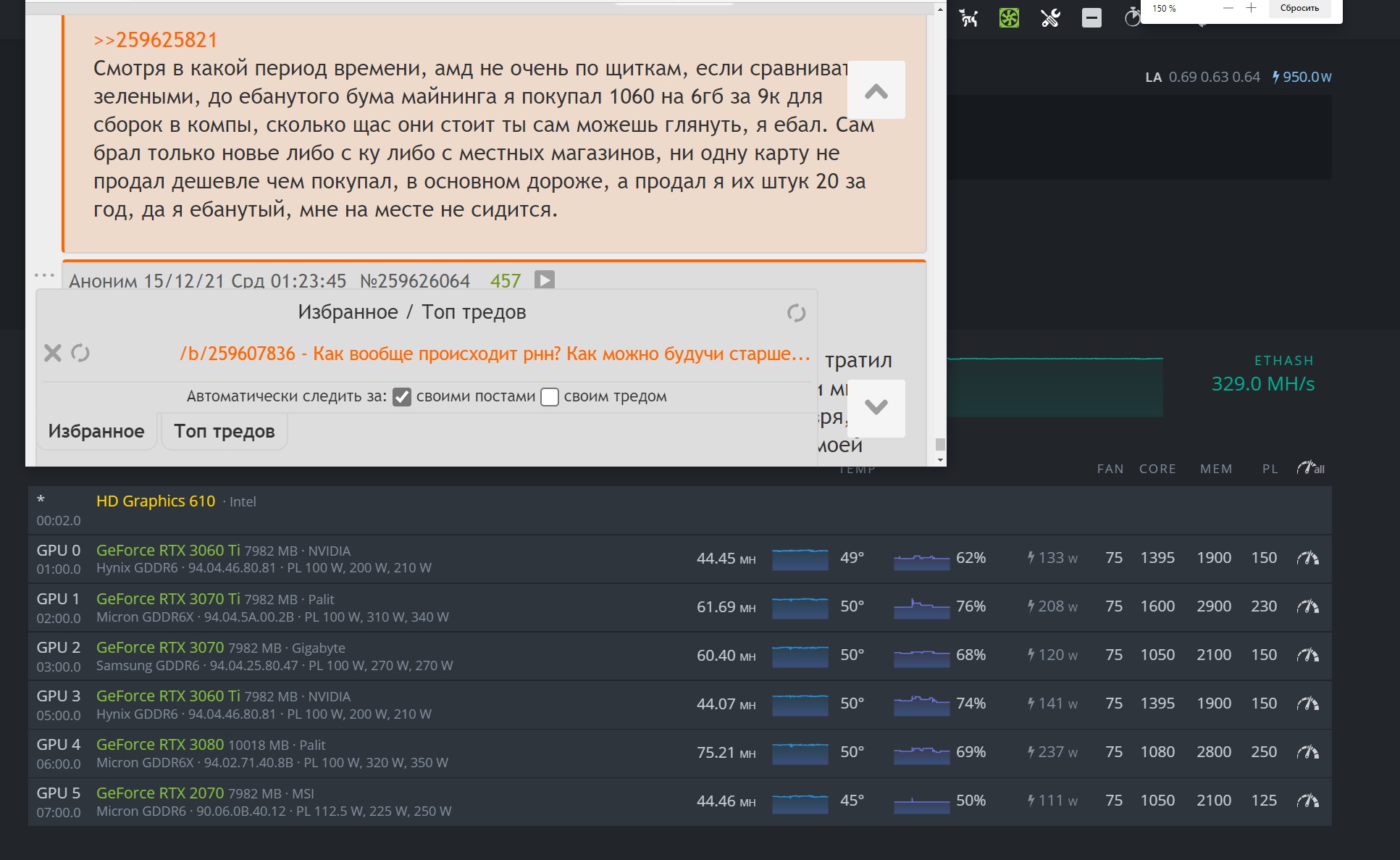Screen dimensions: 1400x860
Task: Switch to the Избранное tab
Action: point(96,431)
